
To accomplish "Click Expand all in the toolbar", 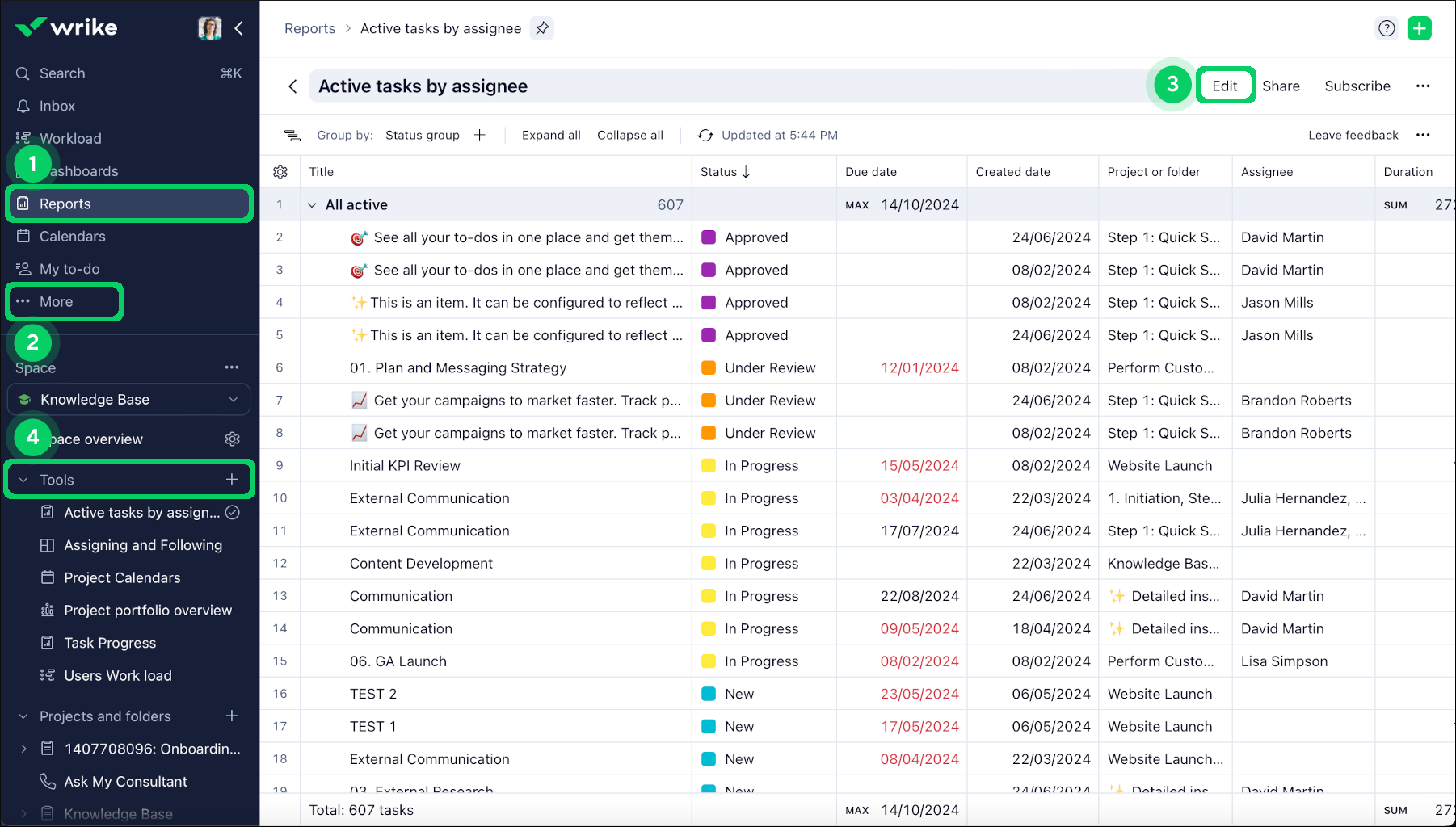I will [551, 136].
